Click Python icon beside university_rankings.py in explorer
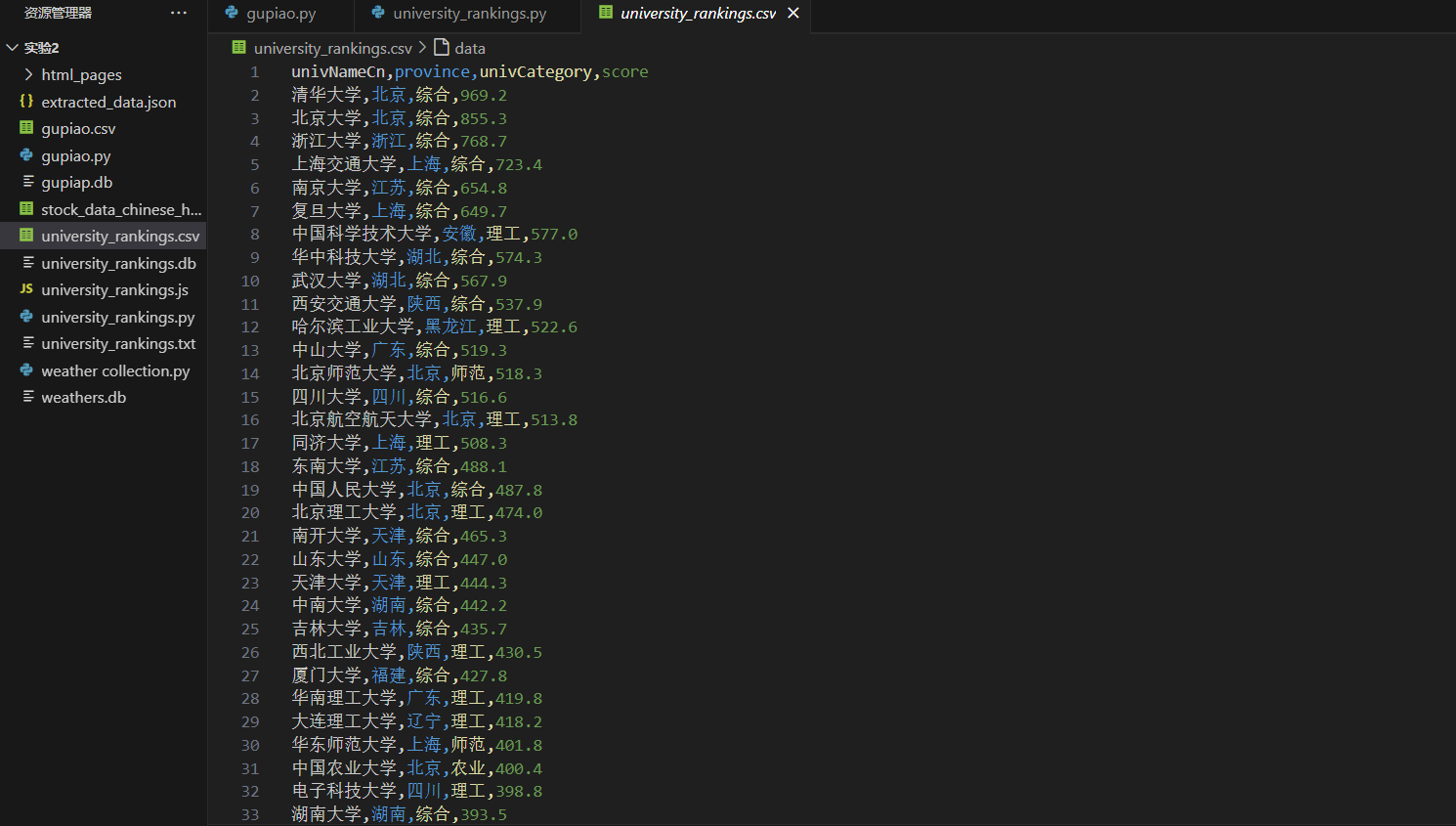Screen dimensions: 1456x826 tap(26, 317)
